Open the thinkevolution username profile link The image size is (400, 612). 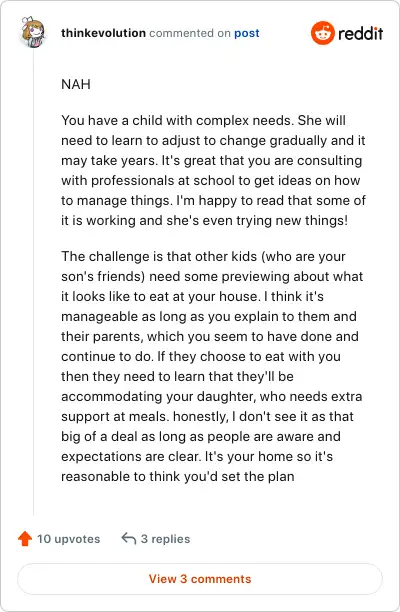pos(103,33)
